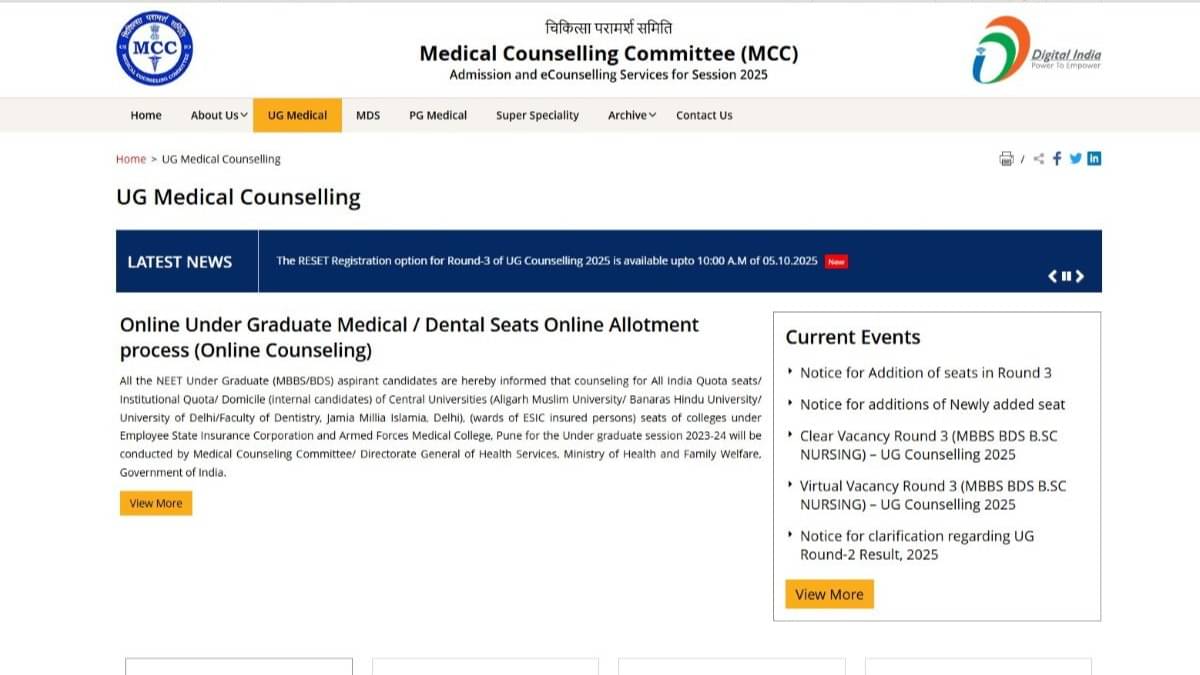
Task: Expand the UG Medical menu
Action: click(x=297, y=115)
